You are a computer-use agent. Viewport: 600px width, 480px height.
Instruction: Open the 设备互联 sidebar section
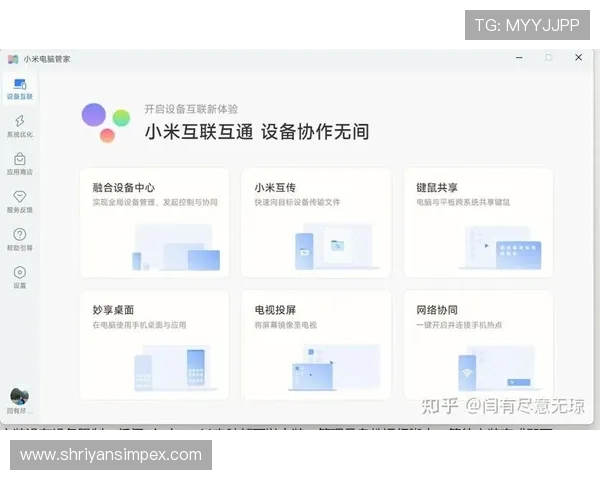[x=20, y=89]
